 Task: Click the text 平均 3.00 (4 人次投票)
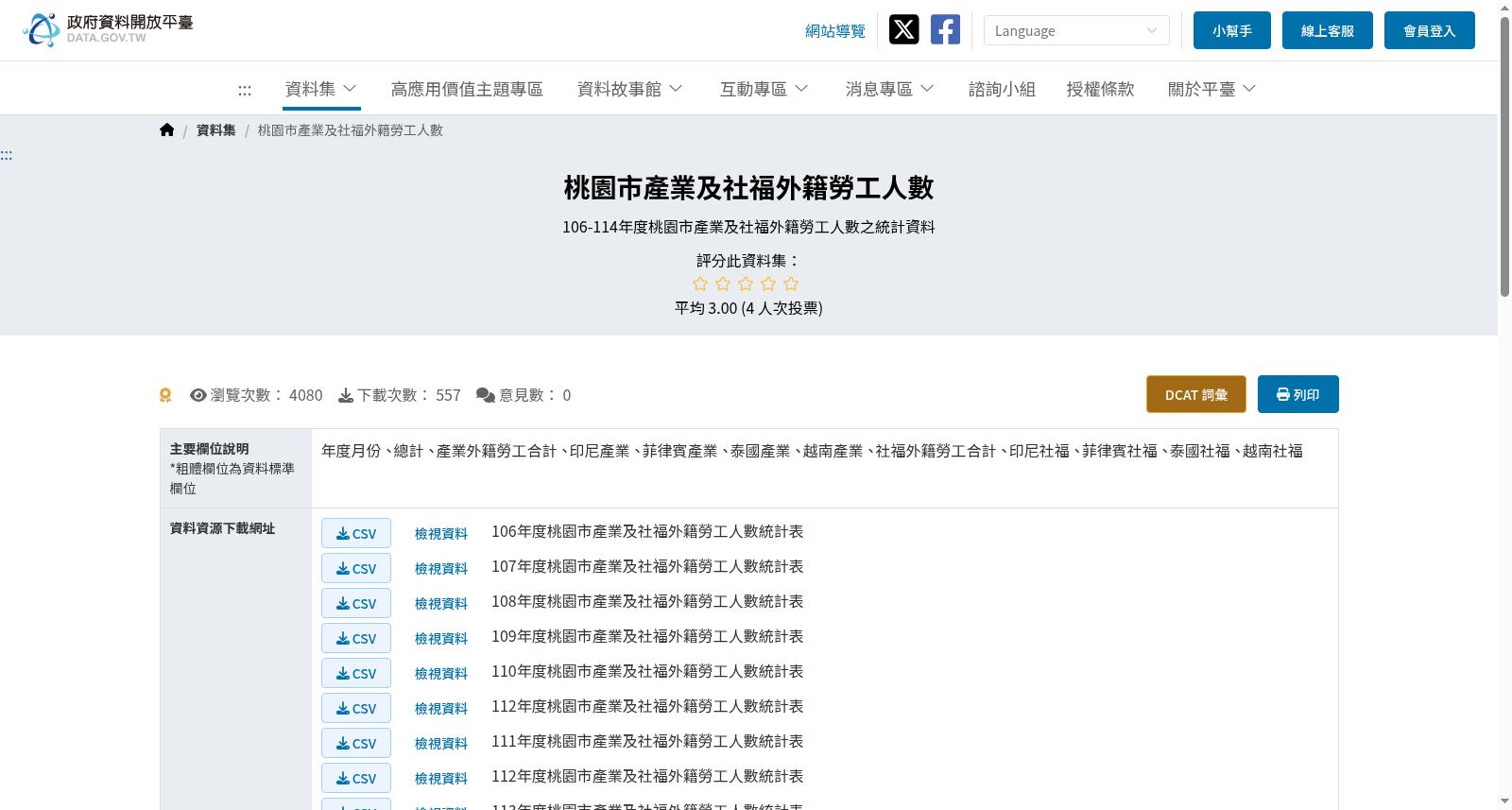(x=748, y=308)
